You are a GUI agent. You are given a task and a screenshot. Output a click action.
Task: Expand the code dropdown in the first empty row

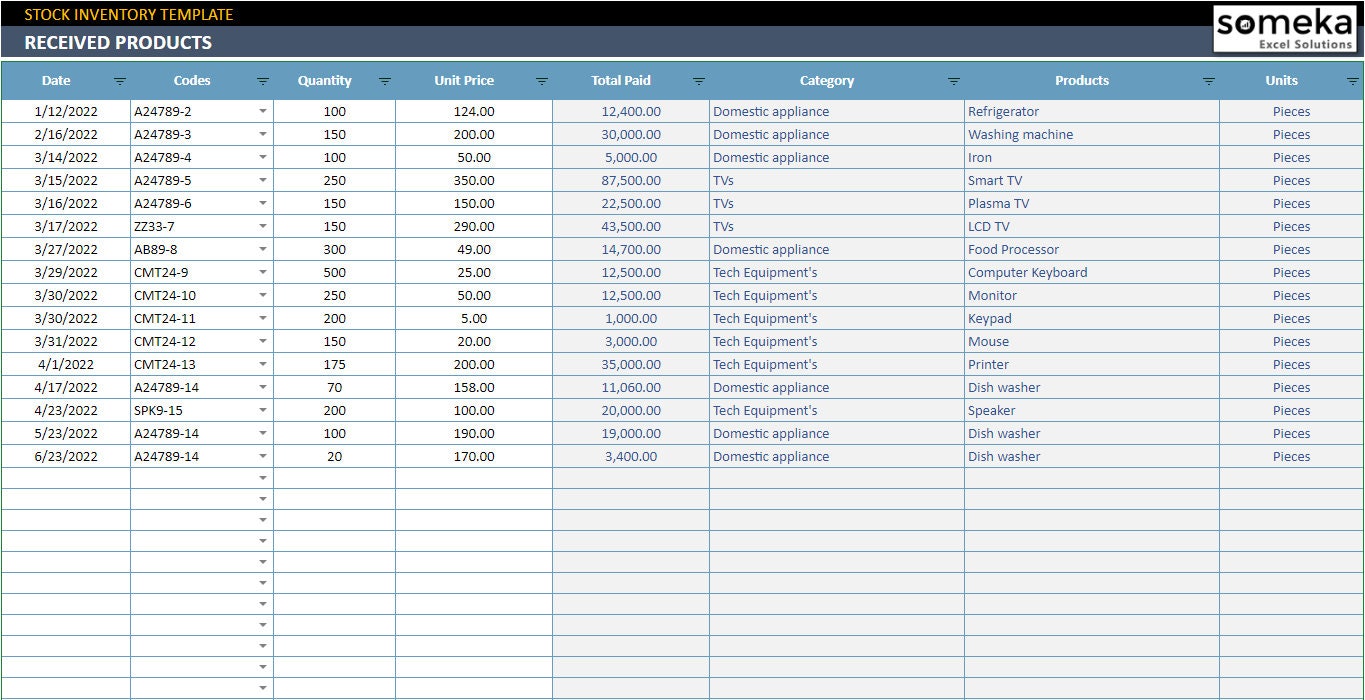pos(264,478)
